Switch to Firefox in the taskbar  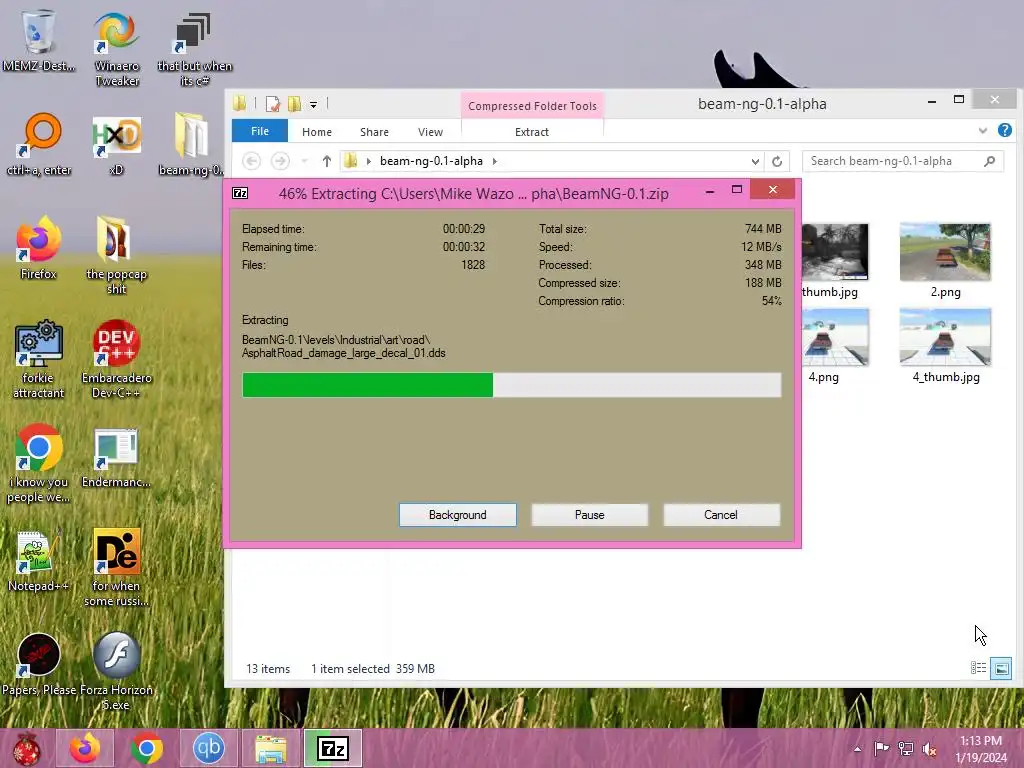tap(85, 748)
